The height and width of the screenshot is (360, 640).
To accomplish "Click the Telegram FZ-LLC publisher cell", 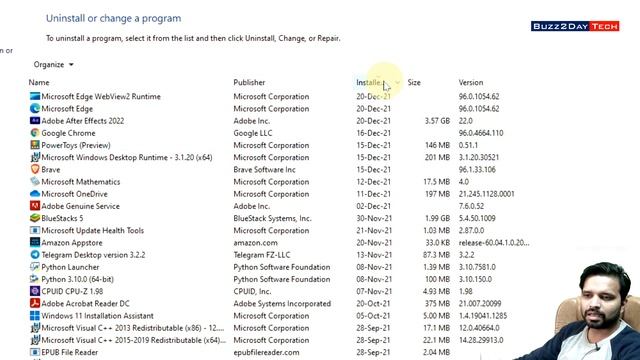I will pos(262,255).
